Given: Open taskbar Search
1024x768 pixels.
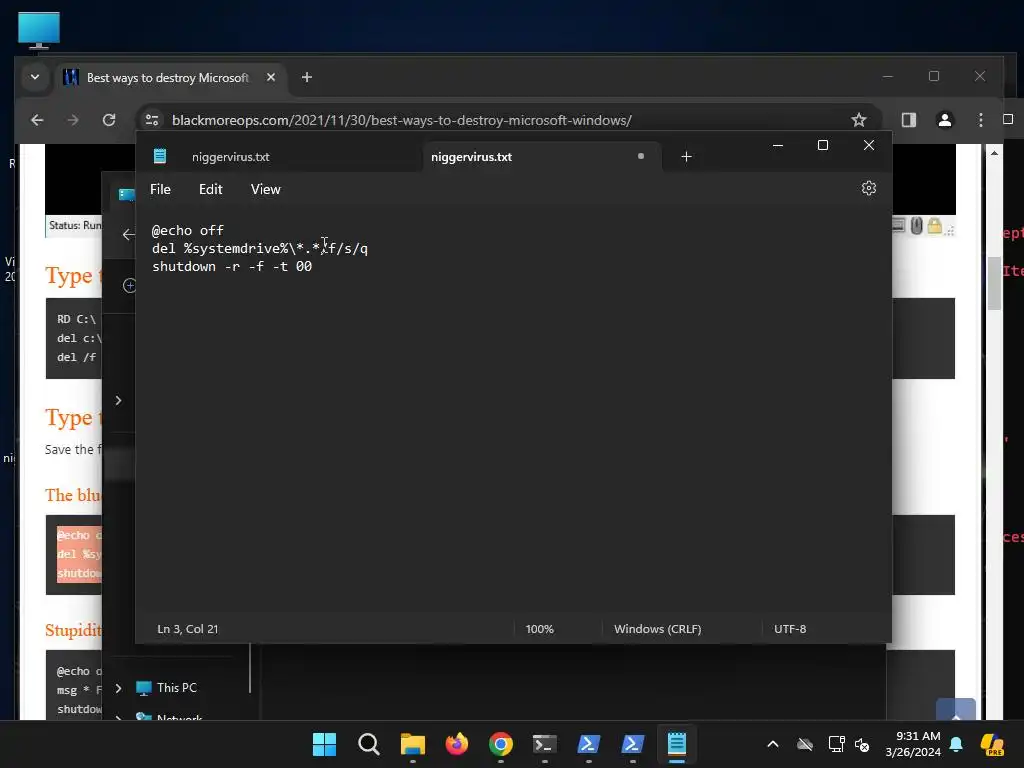Looking at the screenshot, I should pyautogui.click(x=368, y=744).
